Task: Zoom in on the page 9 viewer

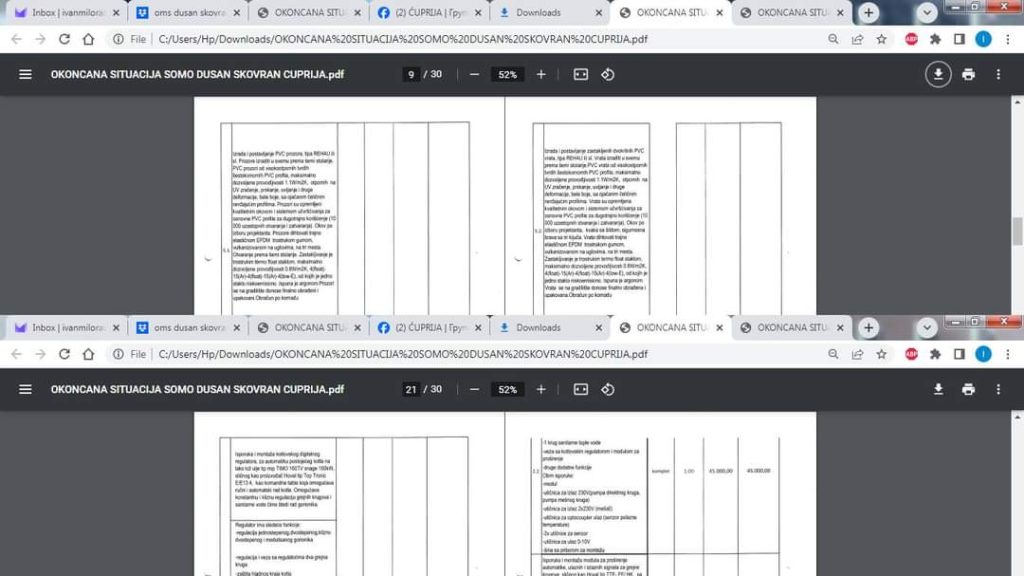Action: click(x=541, y=75)
